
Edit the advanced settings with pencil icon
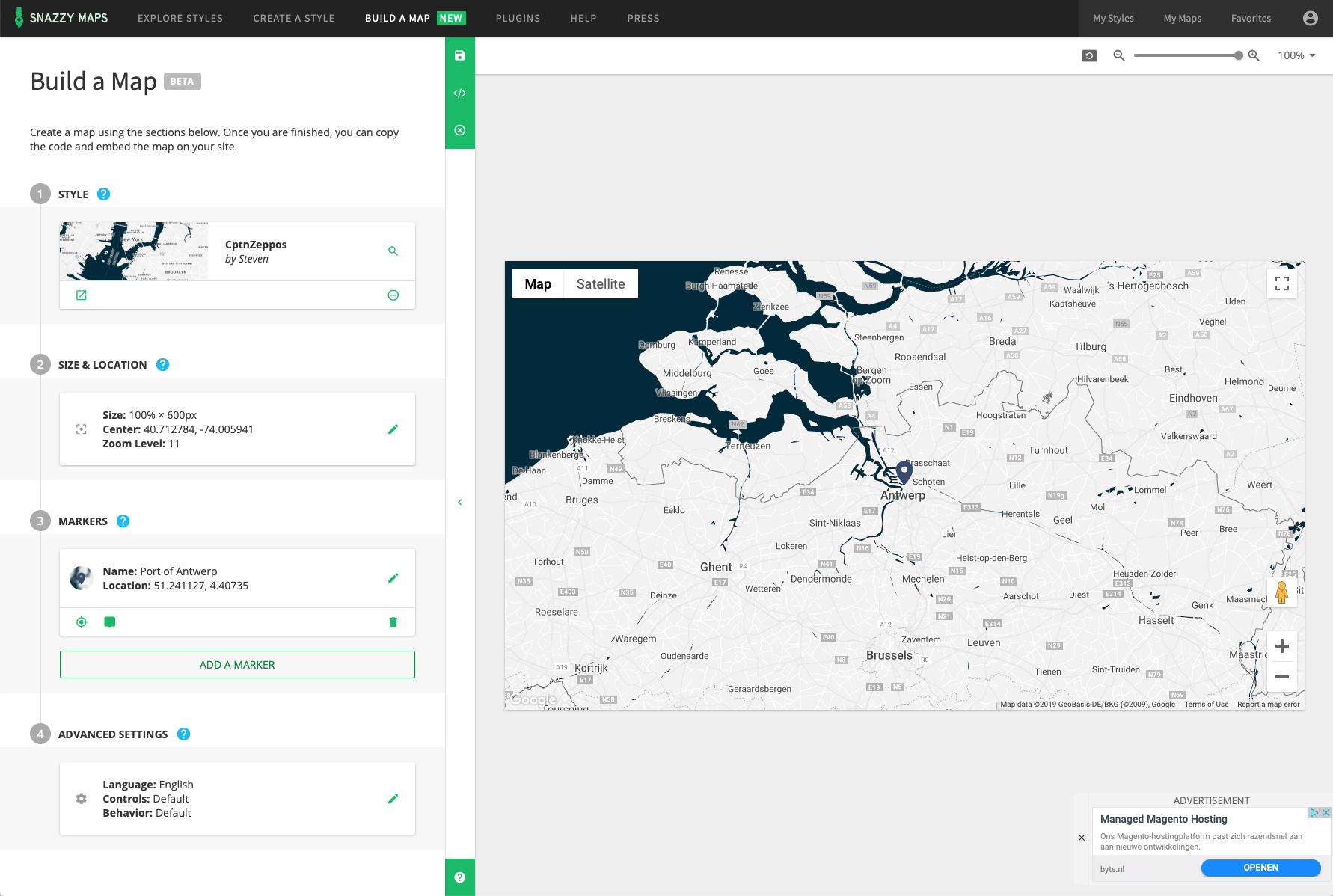point(393,799)
